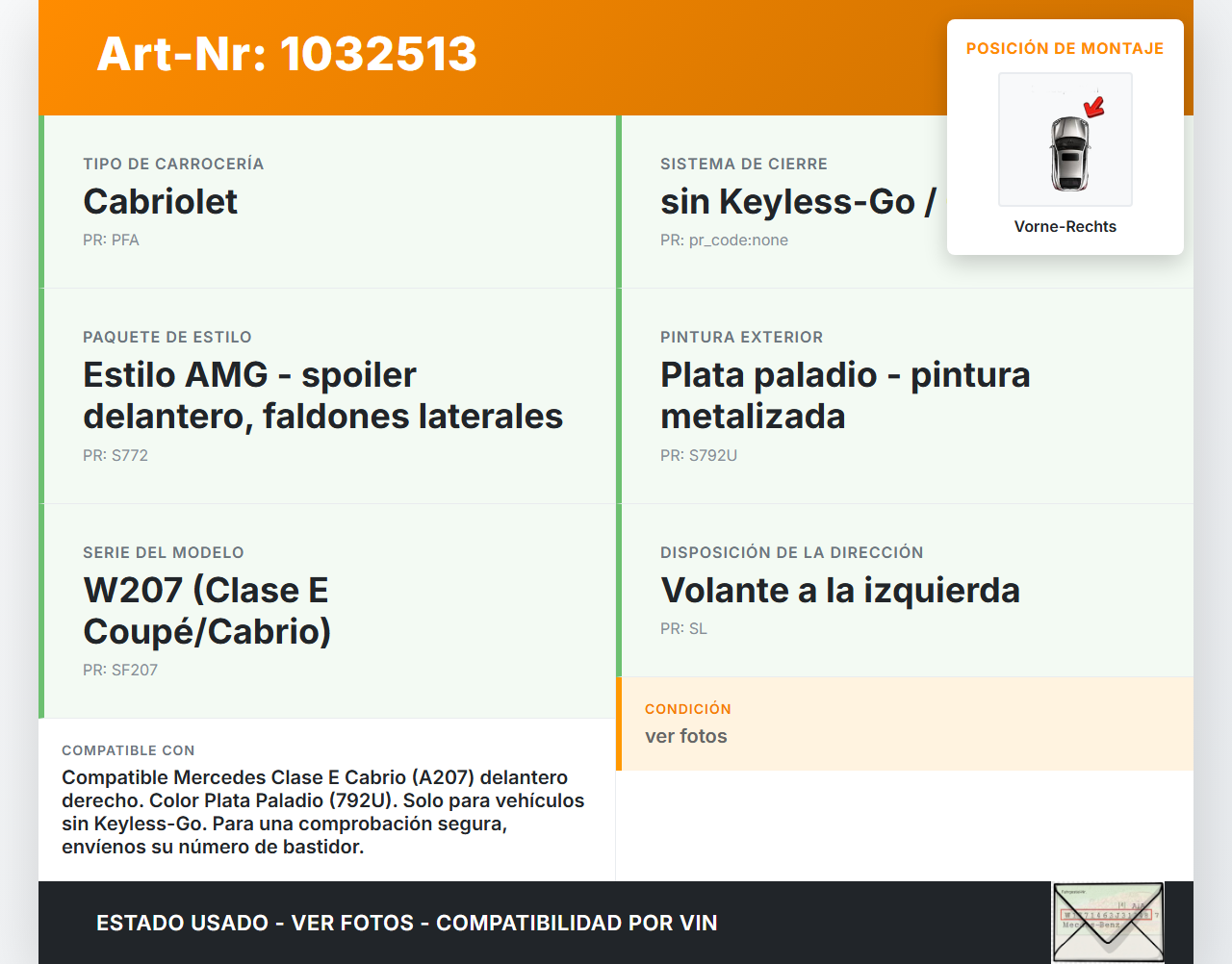Select the PR: SF207 code
1232x964 pixels.
pyautogui.click(x=120, y=670)
